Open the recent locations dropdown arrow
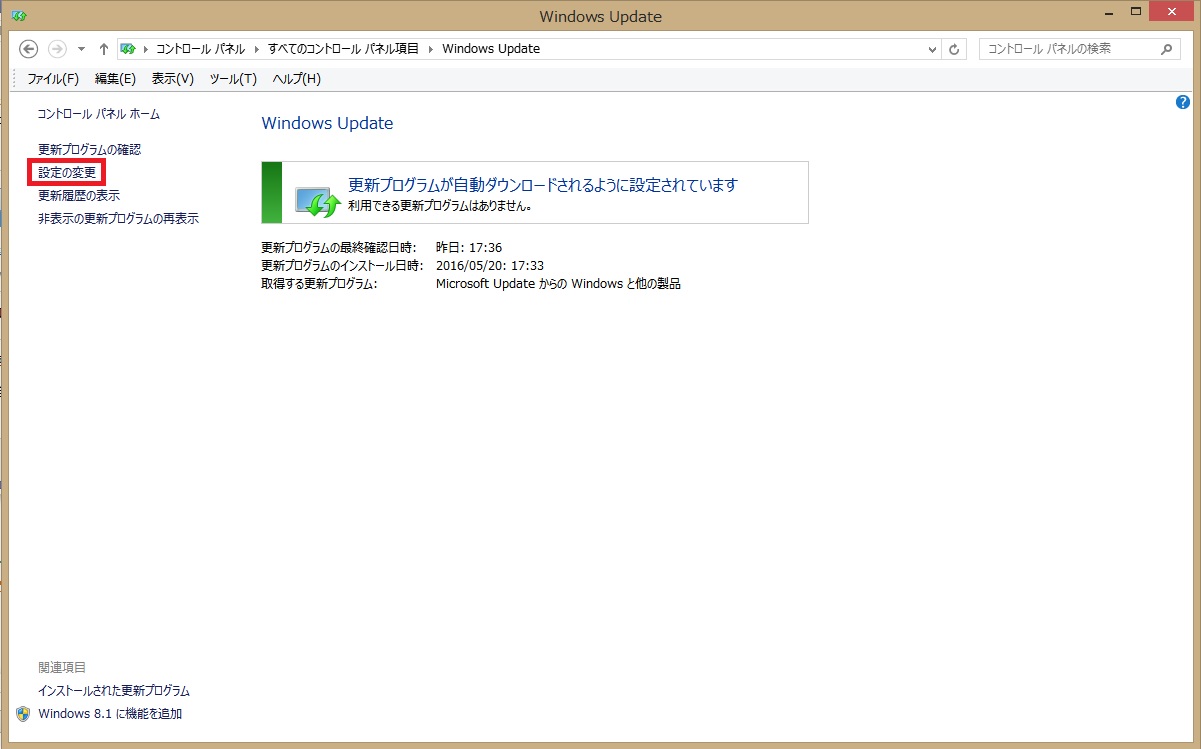The width and height of the screenshot is (1201, 749). [x=81, y=49]
